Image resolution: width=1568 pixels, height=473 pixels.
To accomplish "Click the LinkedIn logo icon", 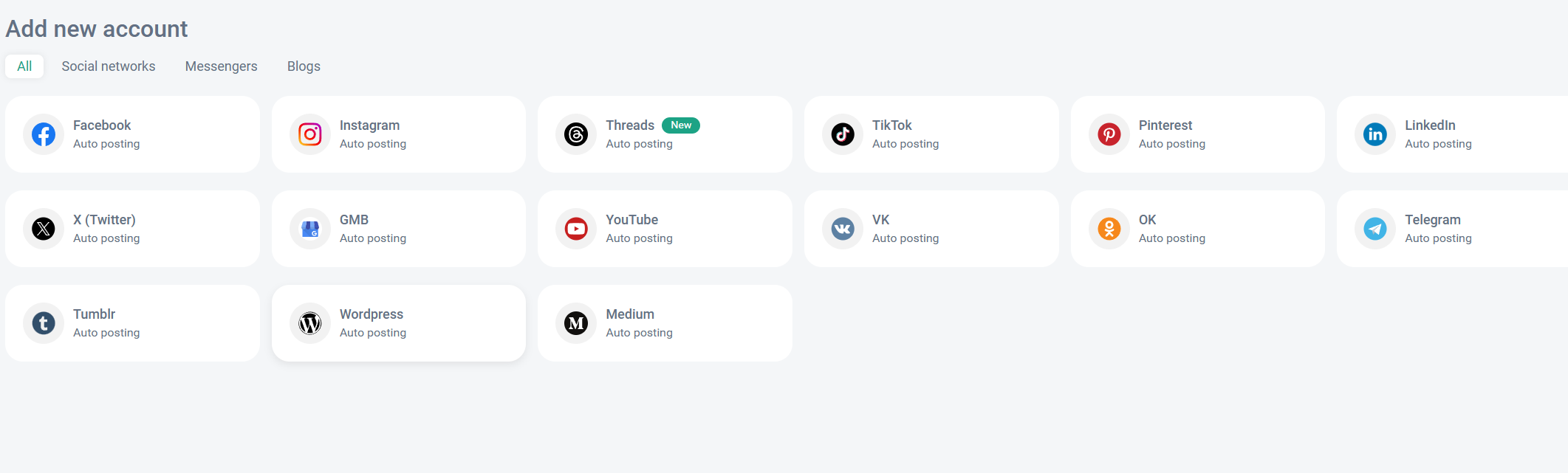I will point(1375,134).
